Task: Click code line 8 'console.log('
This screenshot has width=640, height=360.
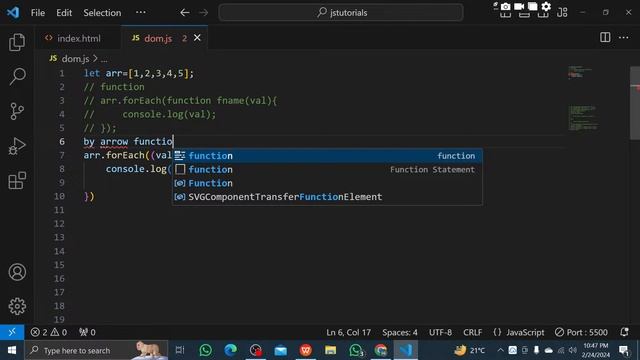Action: pyautogui.click(x=139, y=169)
